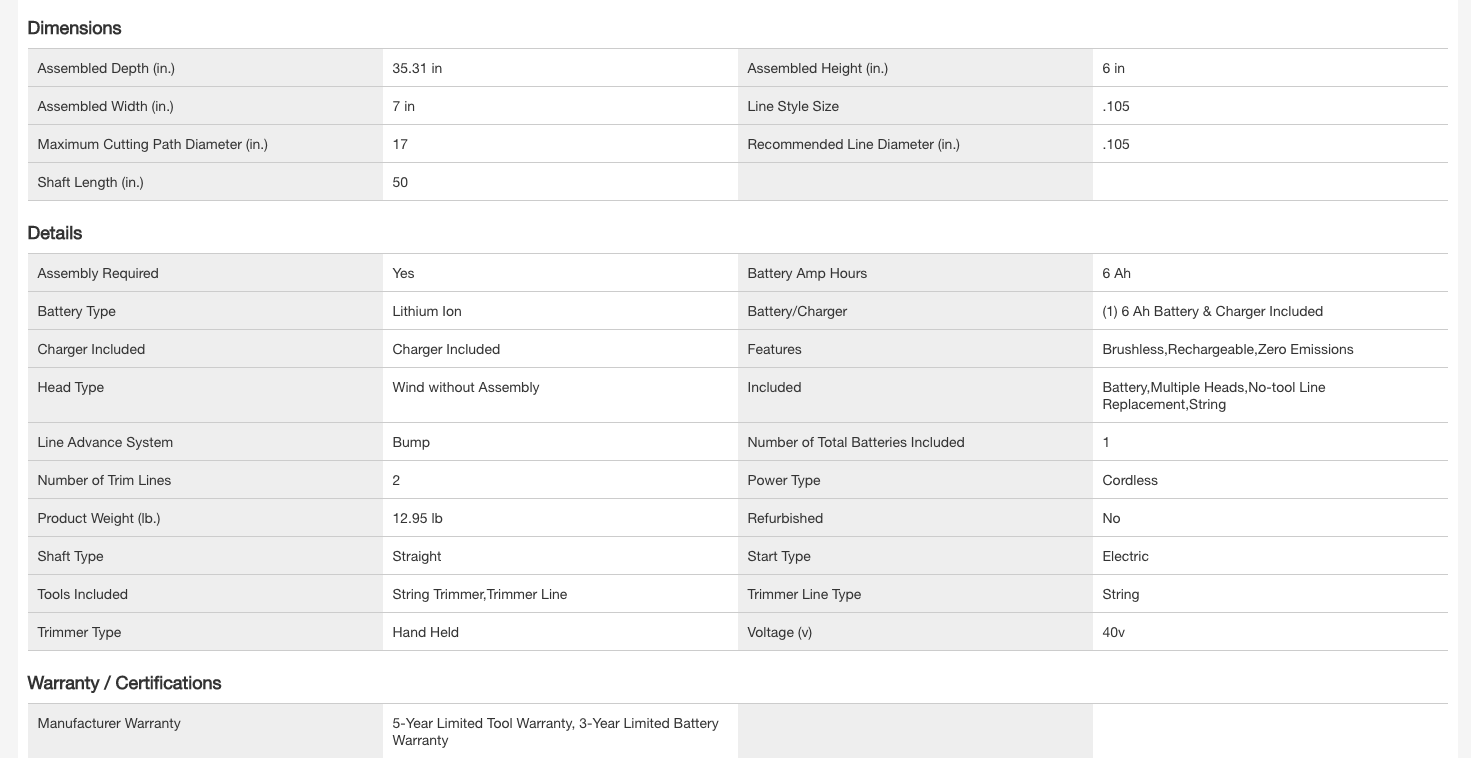Click the Brushless, Rechargeable, Zero Emissions features text
Viewport: 1471px width, 758px height.
tap(1227, 349)
